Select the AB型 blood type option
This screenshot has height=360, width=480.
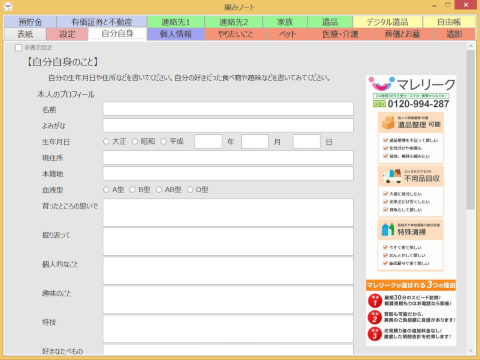click(159, 190)
